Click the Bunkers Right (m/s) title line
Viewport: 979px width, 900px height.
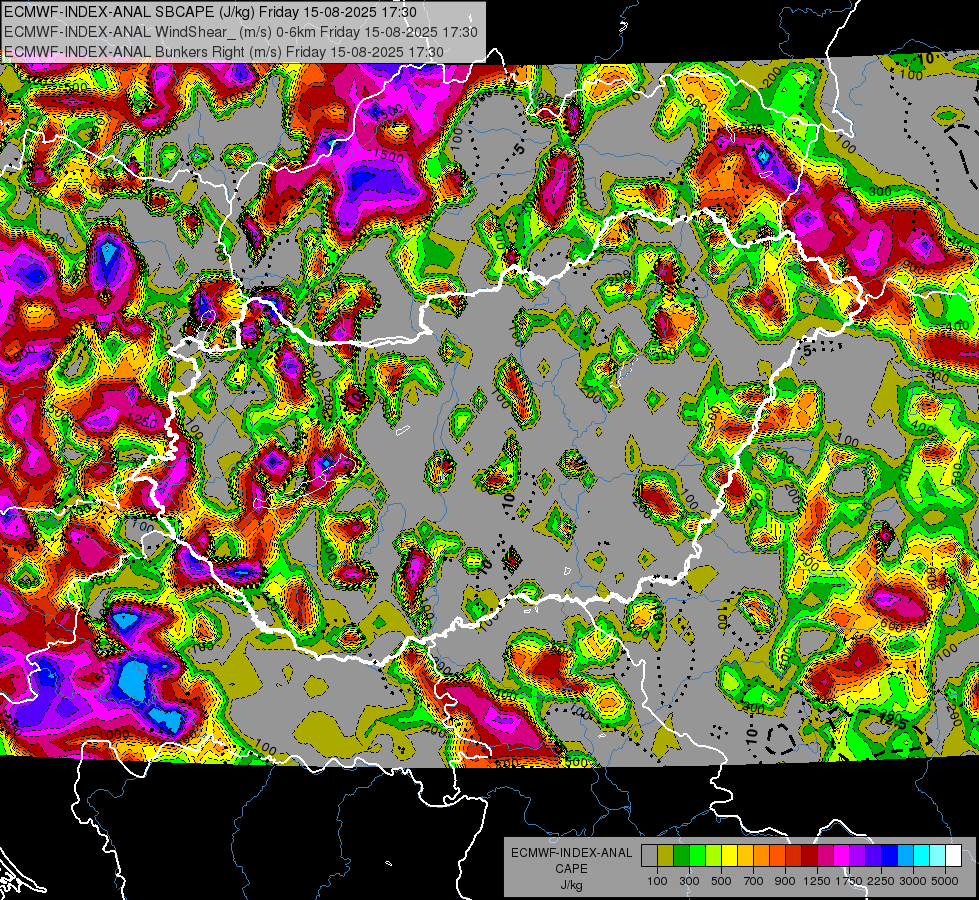224,52
